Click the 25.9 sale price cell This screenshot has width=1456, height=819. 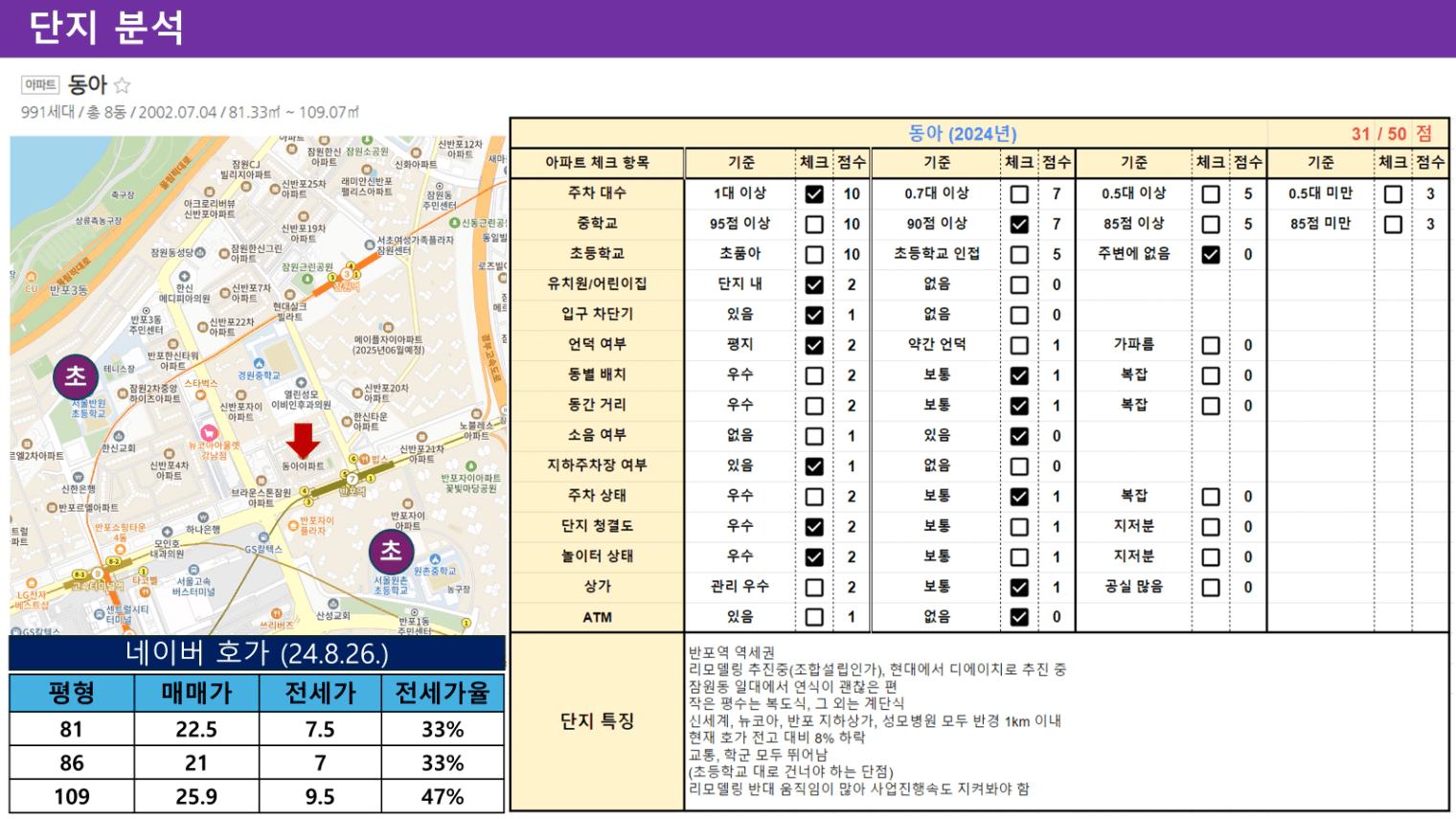pos(196,797)
